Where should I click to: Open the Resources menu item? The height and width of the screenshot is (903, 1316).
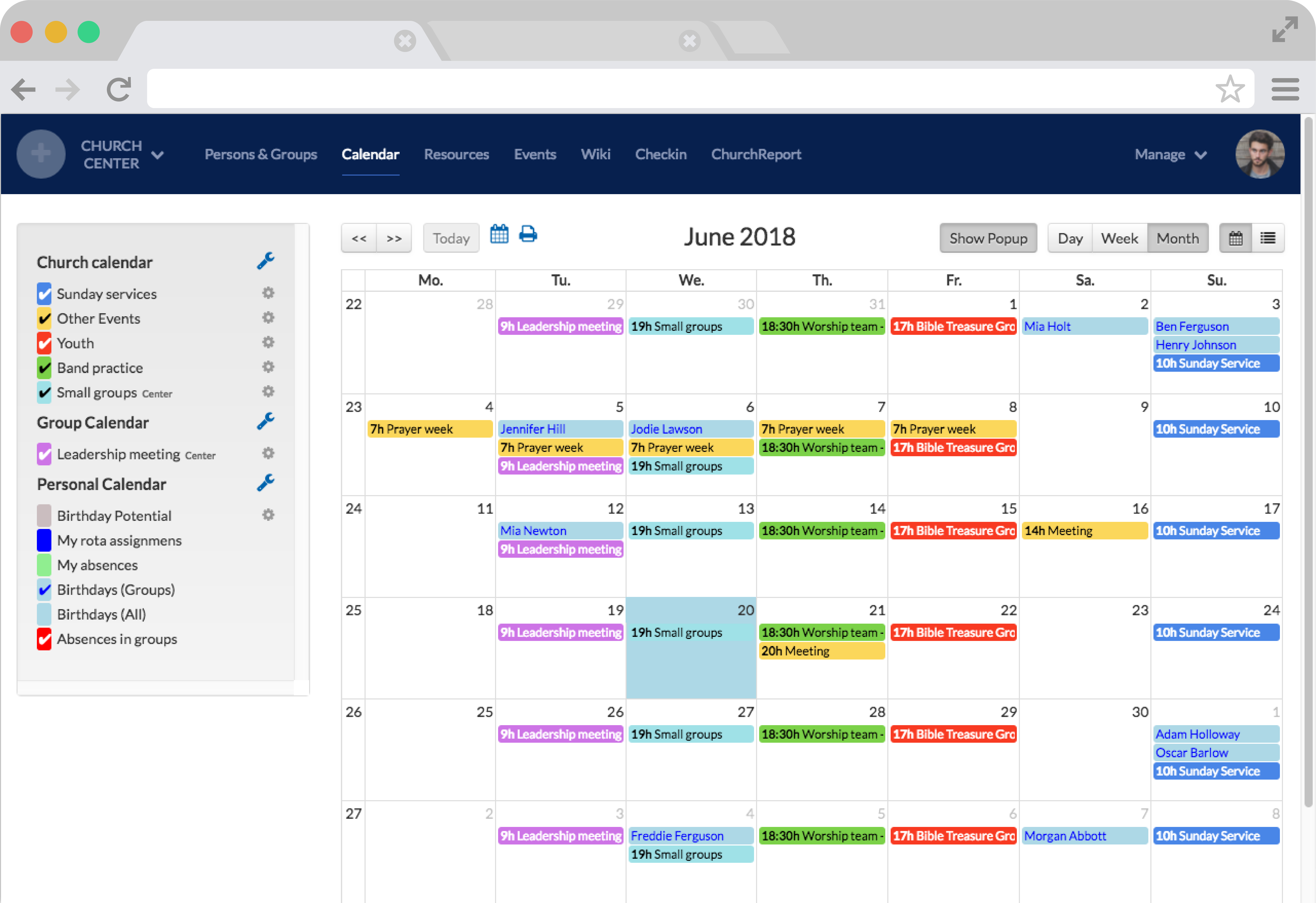[x=456, y=154]
